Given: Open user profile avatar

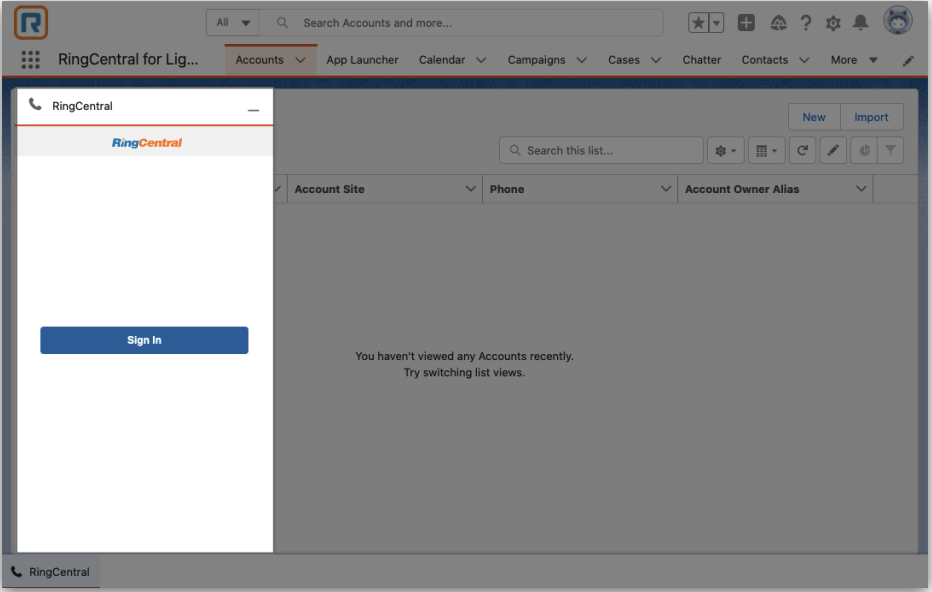Looking at the screenshot, I should (x=898, y=21).
